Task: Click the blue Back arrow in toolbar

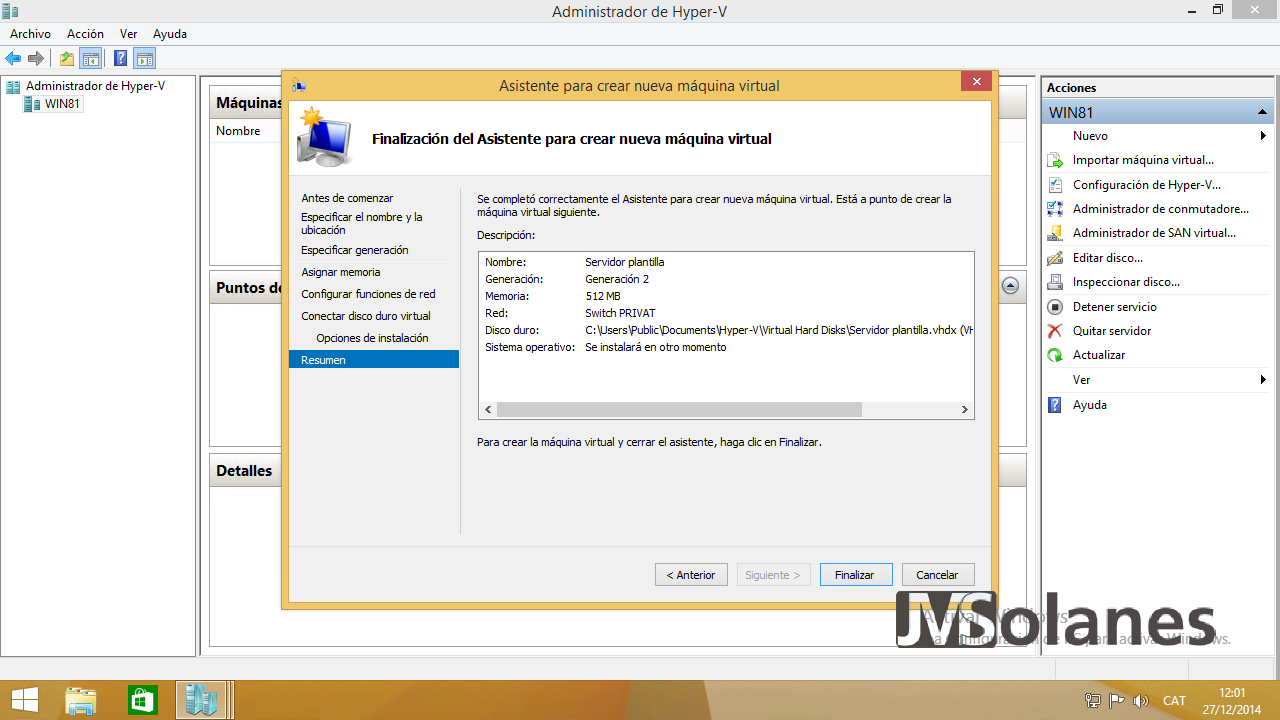Action: tap(13, 58)
